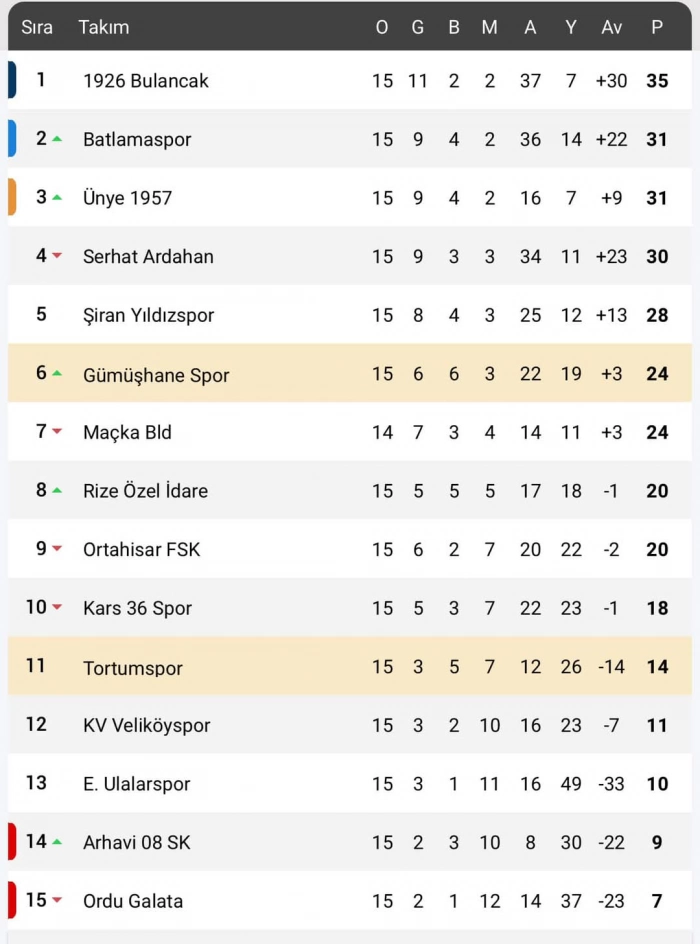Click red down arrow beside Ordu Galata rank
Screen dimensions: 700x944
point(57,900)
